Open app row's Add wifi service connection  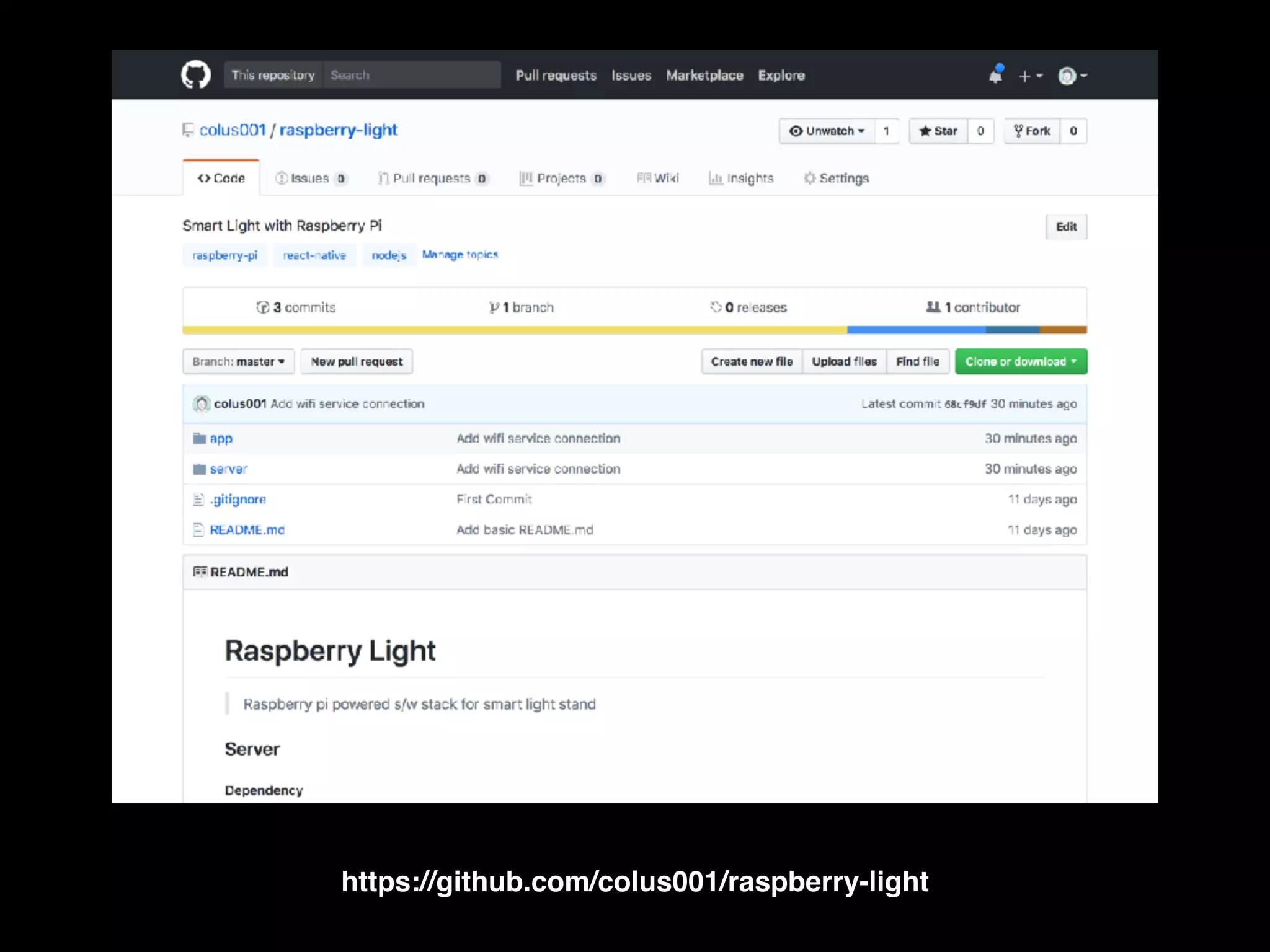[538, 438]
